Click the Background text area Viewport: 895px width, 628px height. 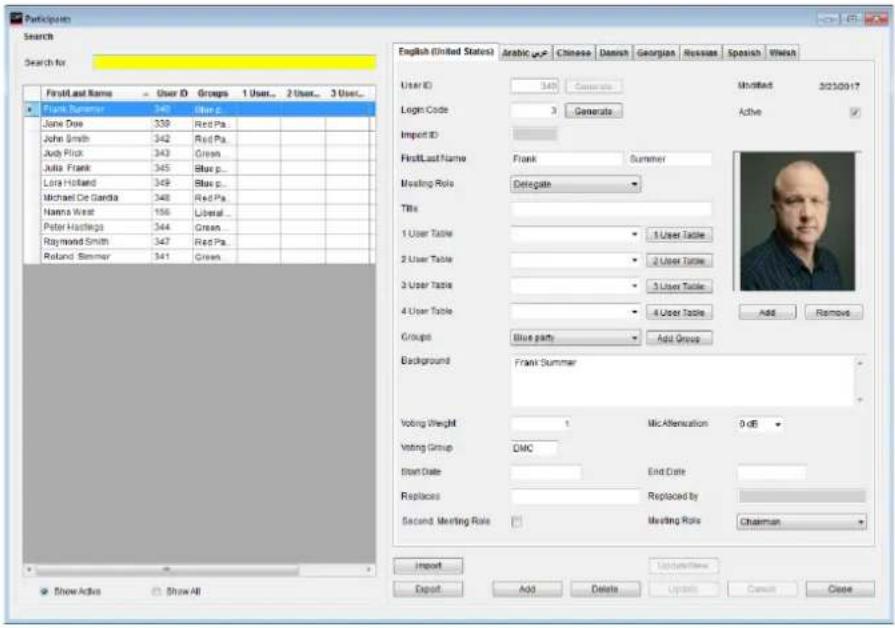683,381
